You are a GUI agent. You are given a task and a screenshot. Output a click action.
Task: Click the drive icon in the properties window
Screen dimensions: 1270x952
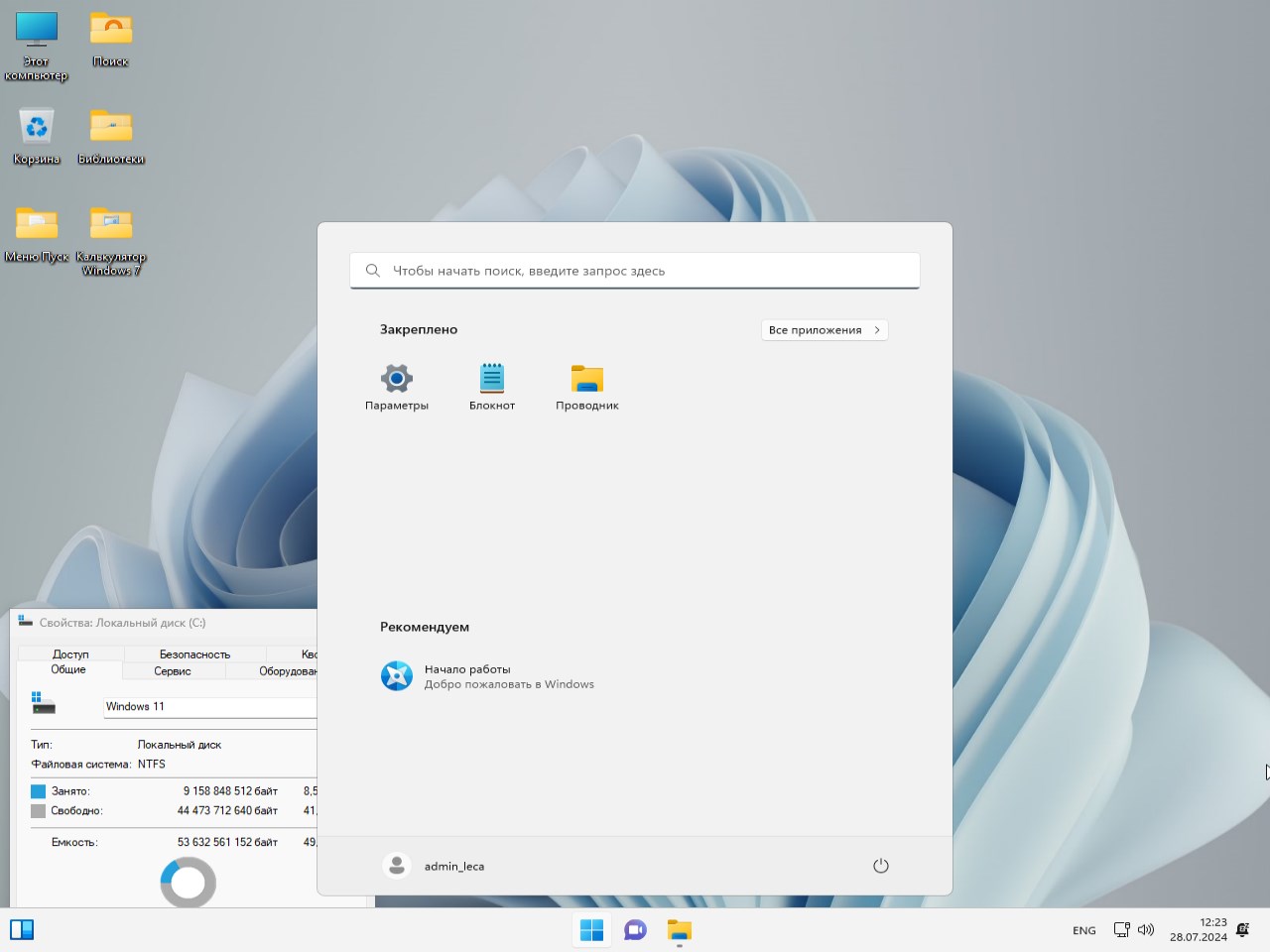(x=43, y=703)
